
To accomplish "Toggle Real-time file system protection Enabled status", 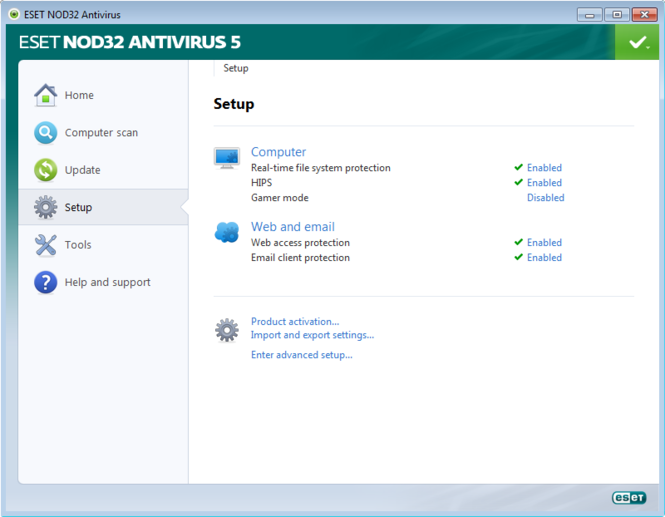I will (x=544, y=168).
